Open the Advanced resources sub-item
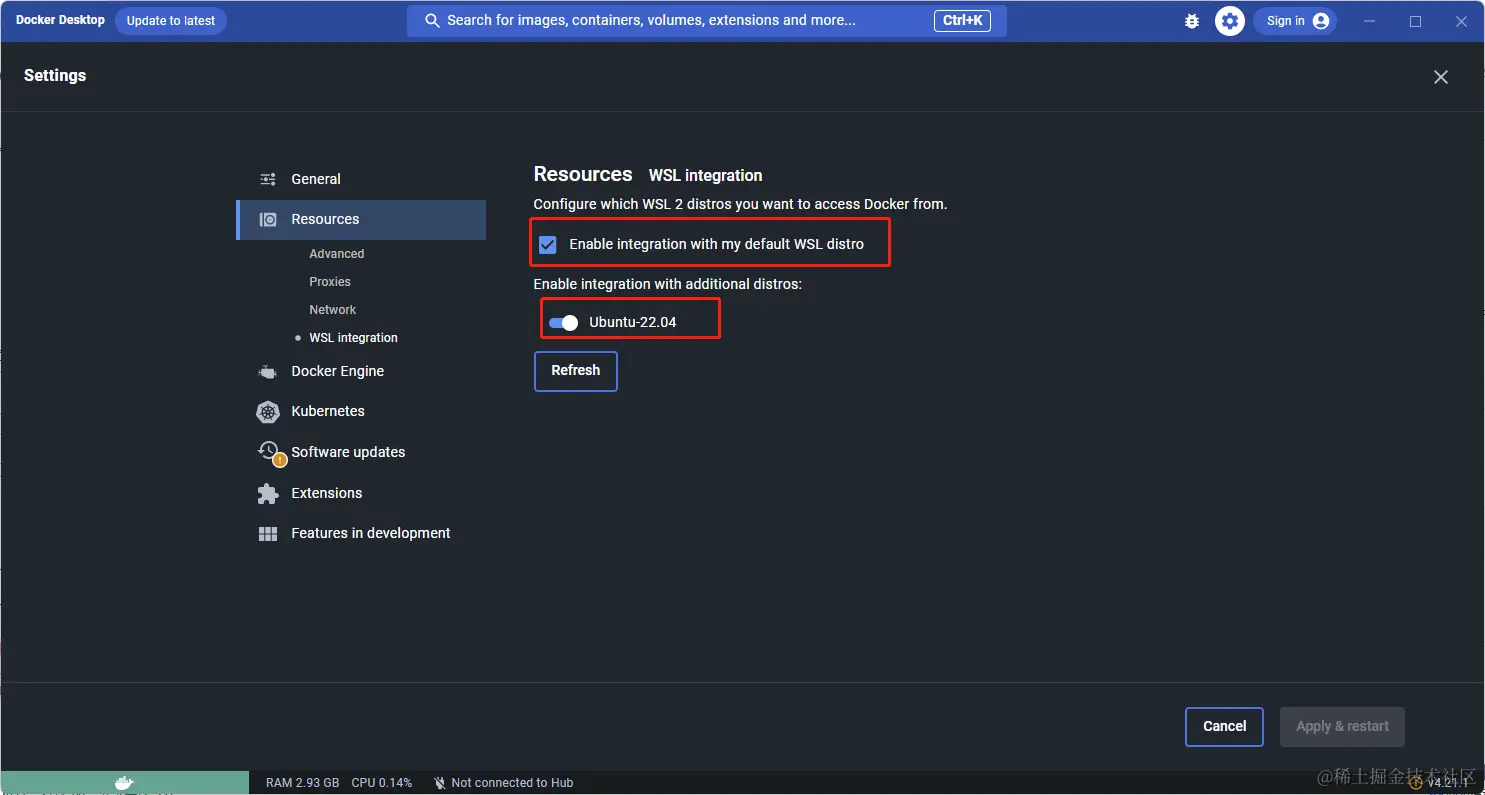 coord(337,254)
